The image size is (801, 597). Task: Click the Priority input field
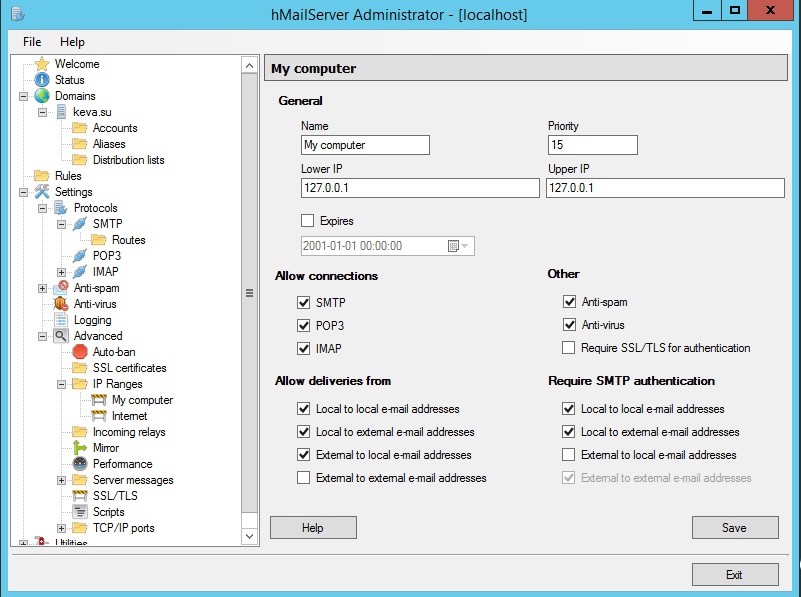pos(593,145)
